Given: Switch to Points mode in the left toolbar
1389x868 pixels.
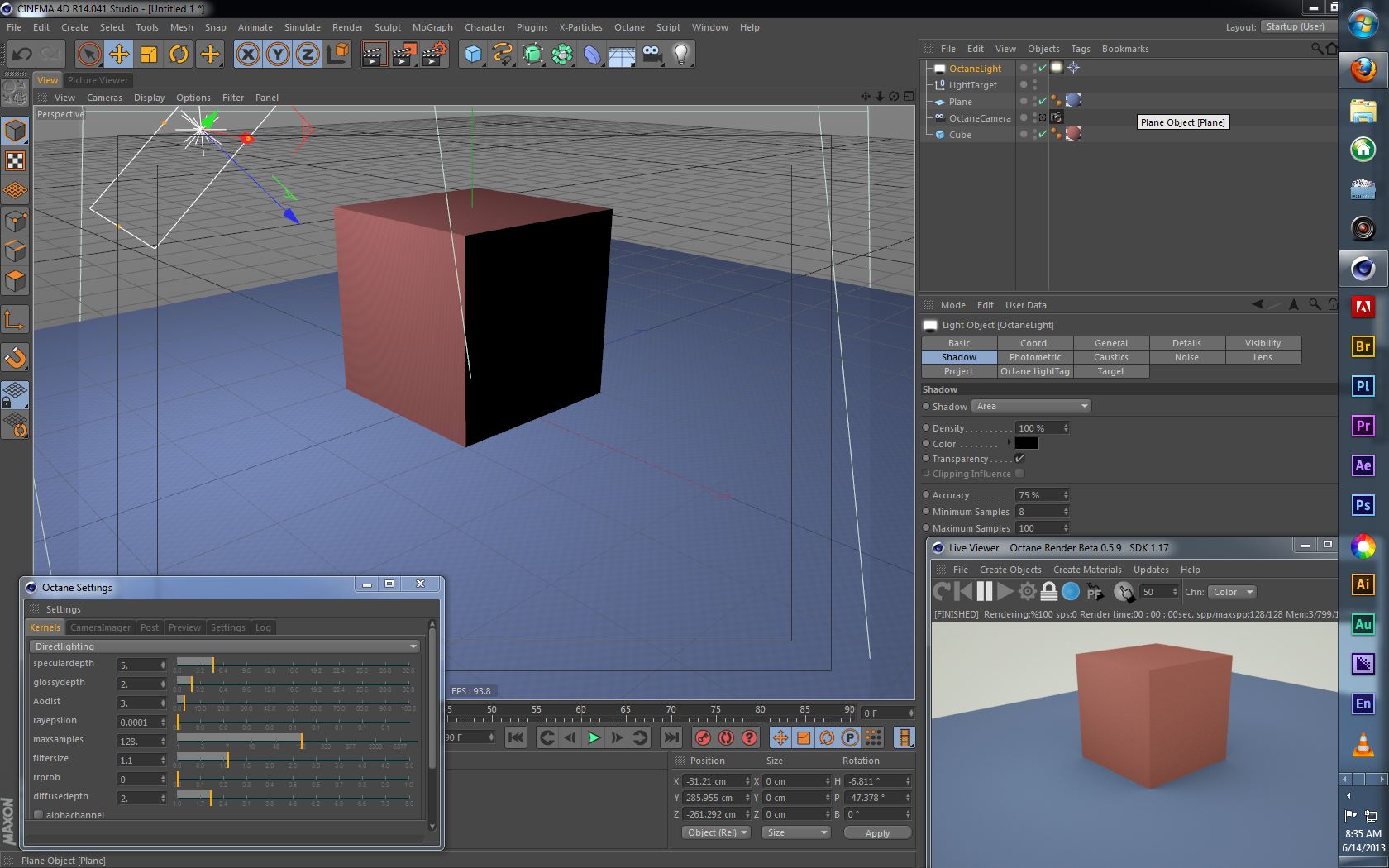Looking at the screenshot, I should click(16, 221).
